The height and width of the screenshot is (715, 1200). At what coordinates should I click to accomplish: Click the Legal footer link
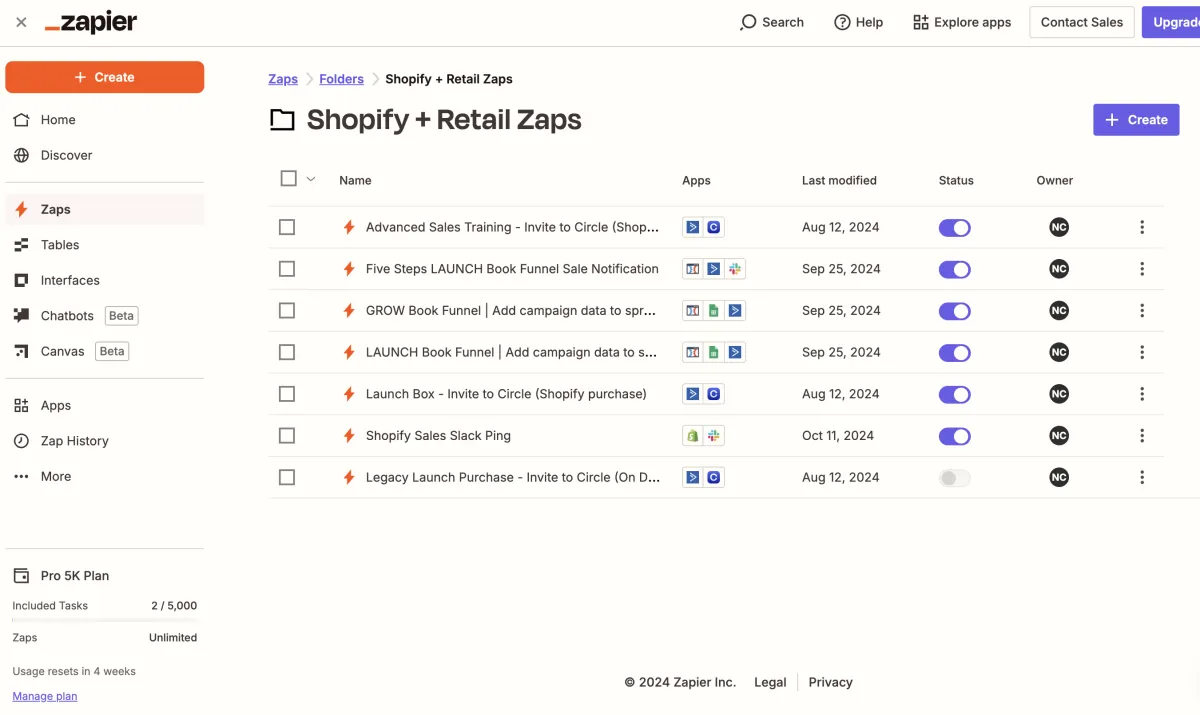pos(770,682)
